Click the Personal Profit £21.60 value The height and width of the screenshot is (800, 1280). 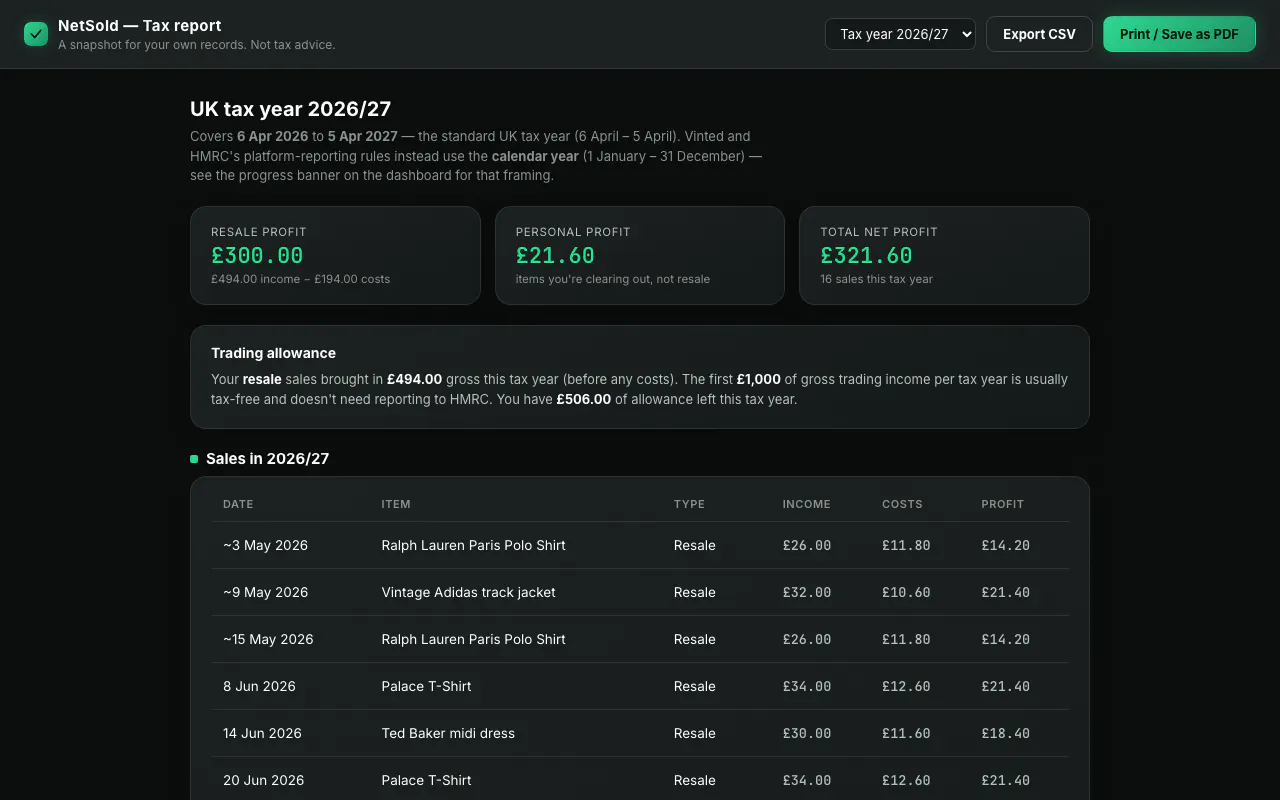coord(555,256)
